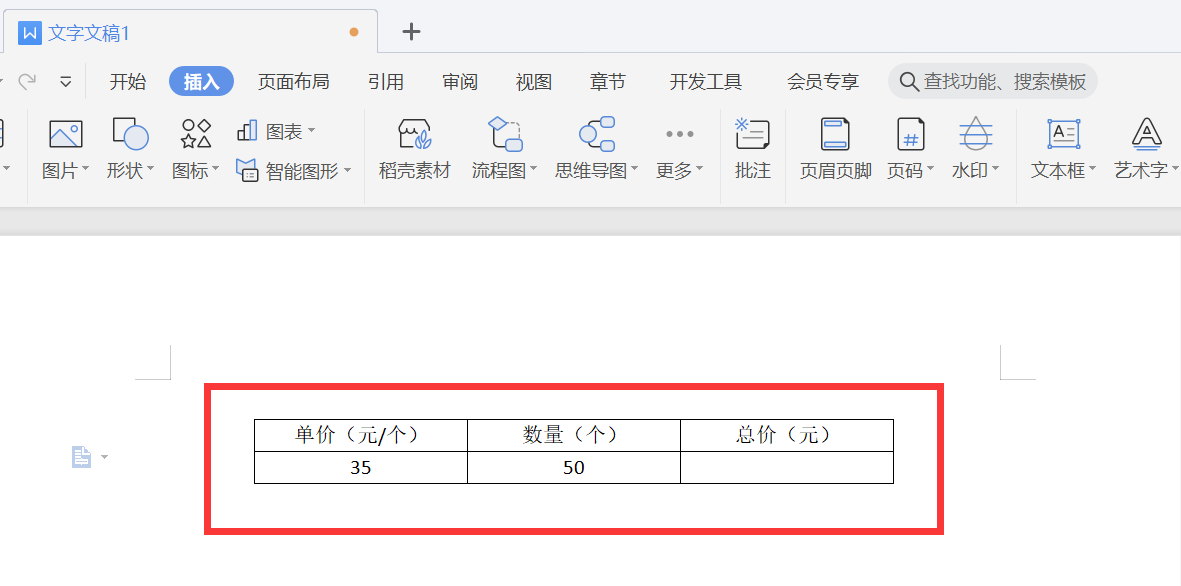Image resolution: width=1181 pixels, height=586 pixels.
Task: Open the 审阅 review tab
Action: point(459,81)
